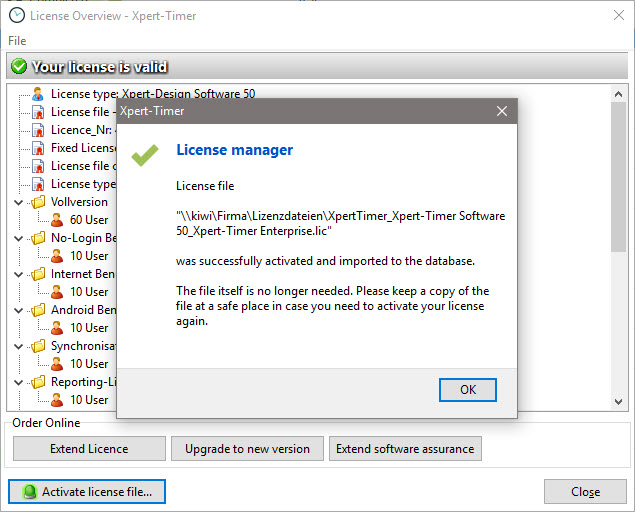Click Extend software assurance button
This screenshot has width=635, height=512.
405,449
